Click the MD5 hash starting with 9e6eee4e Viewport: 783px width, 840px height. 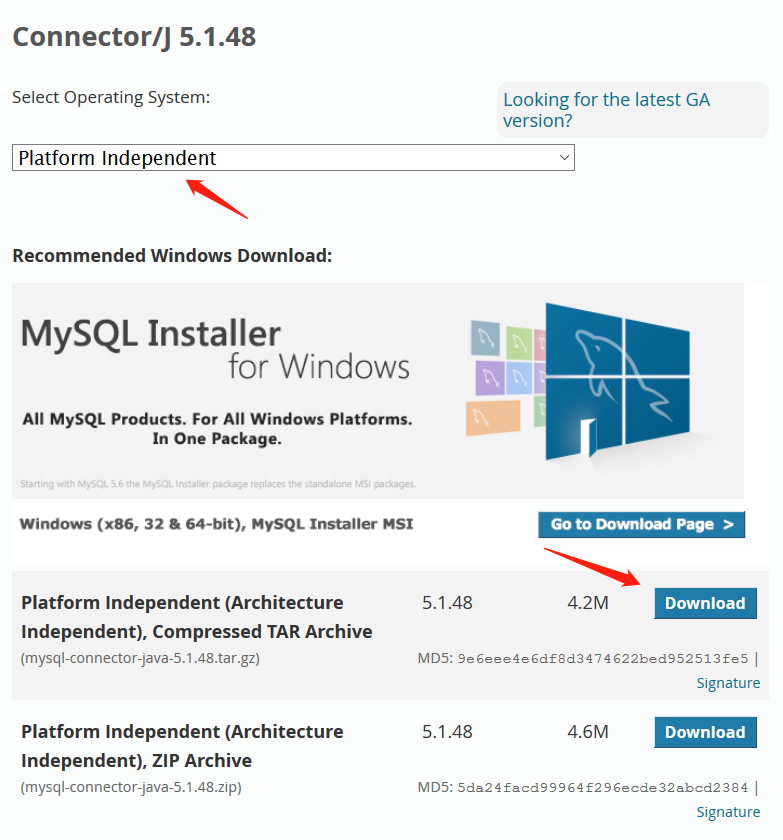click(x=603, y=658)
